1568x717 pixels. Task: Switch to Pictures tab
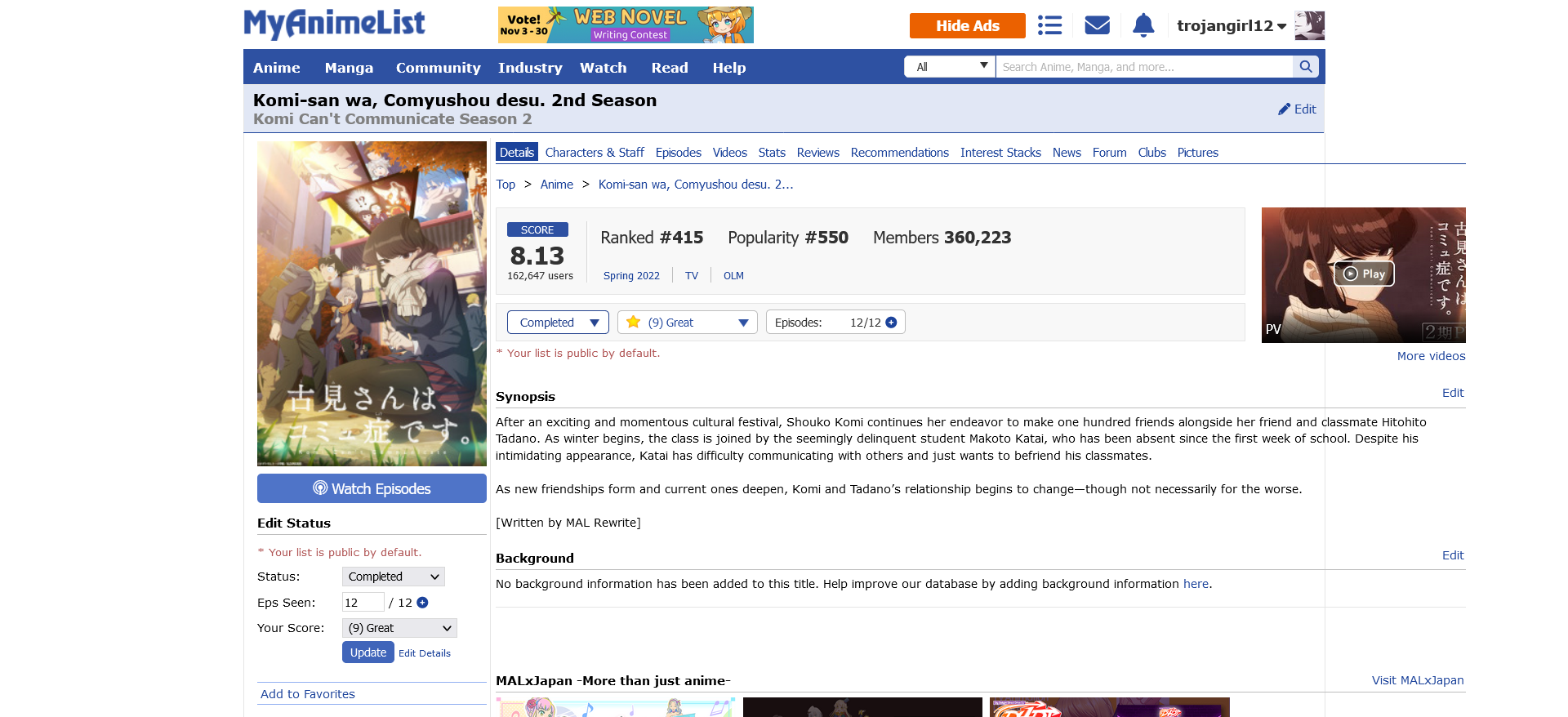[x=1198, y=153]
